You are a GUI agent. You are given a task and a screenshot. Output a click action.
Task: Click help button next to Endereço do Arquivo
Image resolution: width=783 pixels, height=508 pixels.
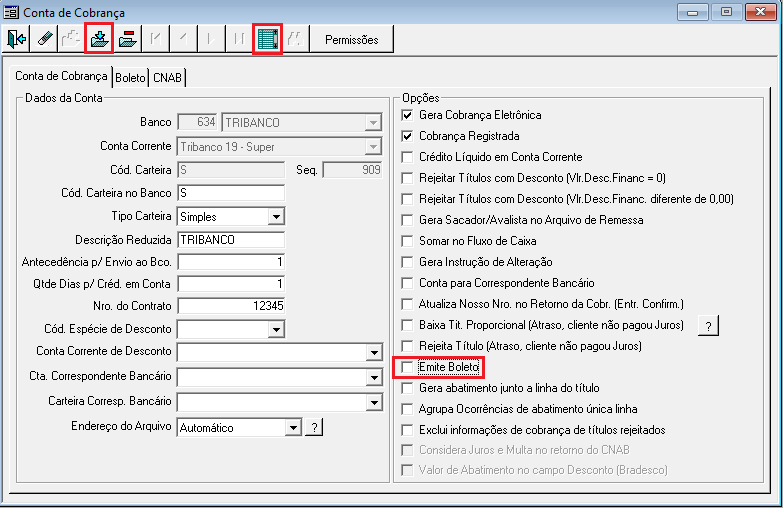314,428
